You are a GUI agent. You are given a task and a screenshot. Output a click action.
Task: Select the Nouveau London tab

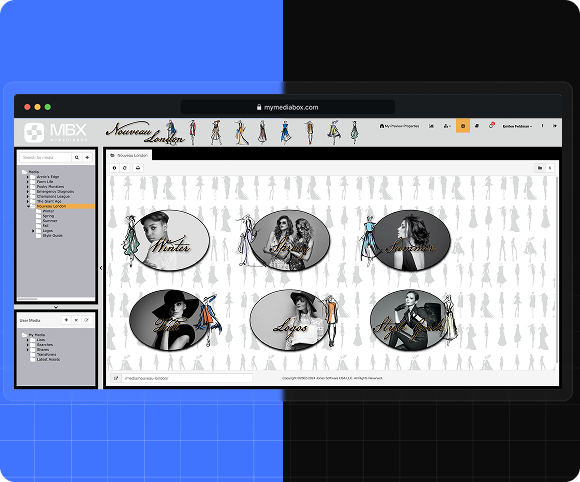[129, 155]
